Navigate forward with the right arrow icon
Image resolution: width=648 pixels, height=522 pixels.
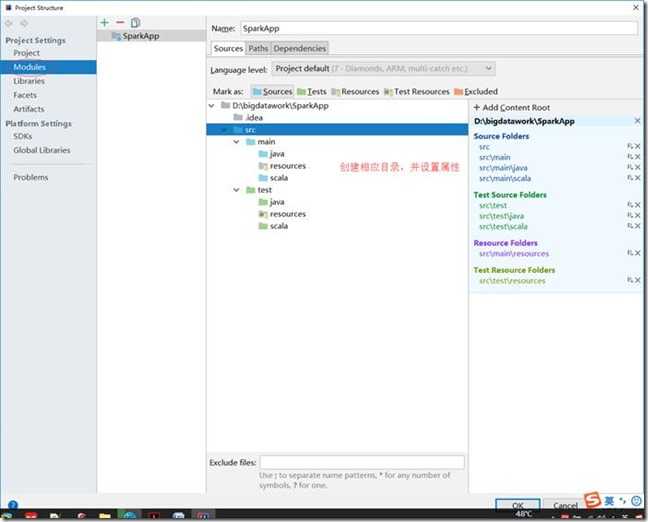click(24, 24)
